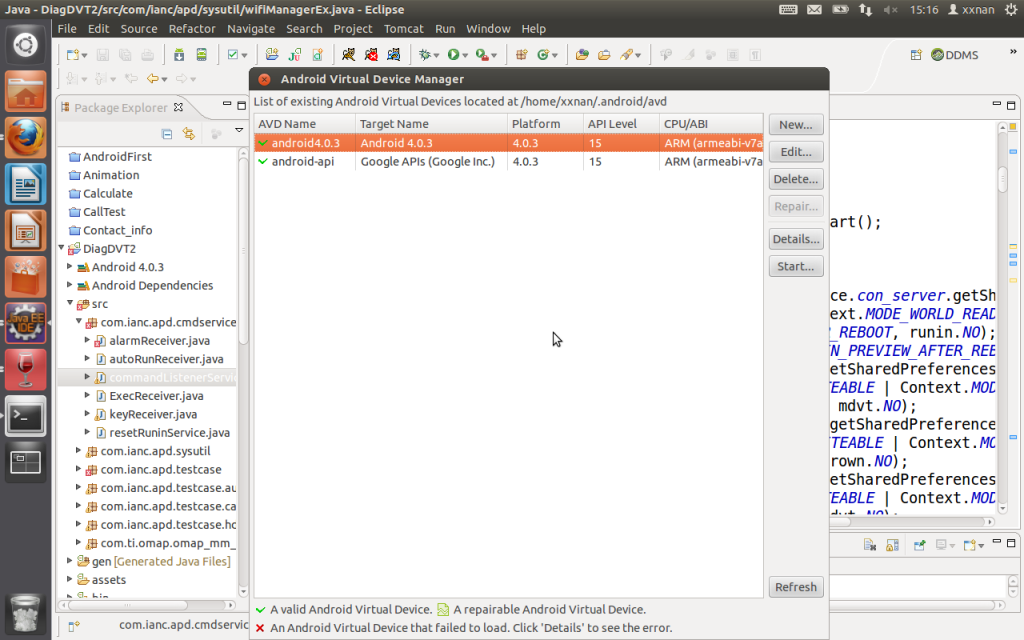Open the Android SDK Manager icon
The width and height of the screenshot is (1024, 640).
(x=179, y=55)
